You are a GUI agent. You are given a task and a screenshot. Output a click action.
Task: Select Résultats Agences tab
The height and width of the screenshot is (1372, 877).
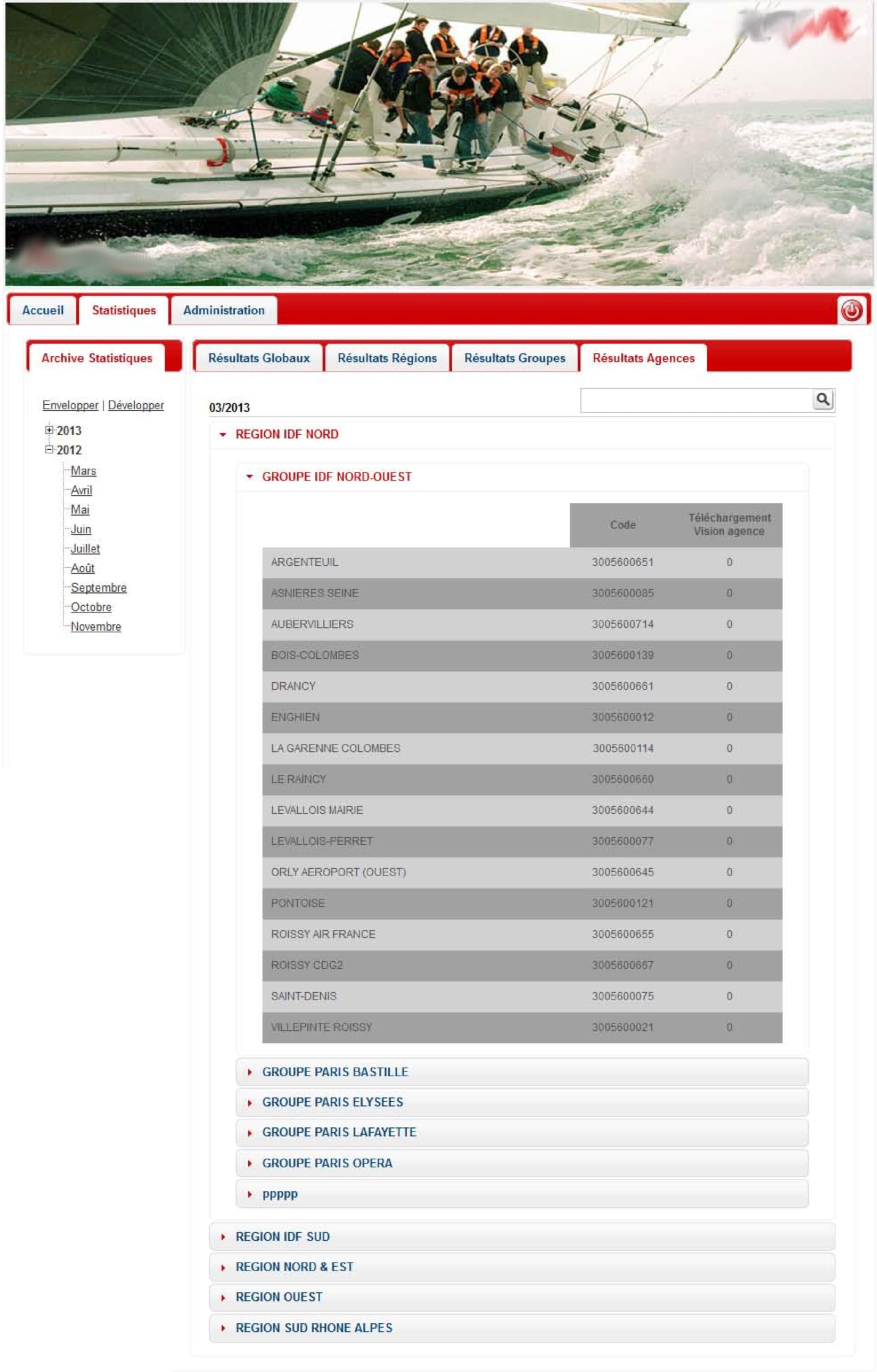tap(643, 358)
